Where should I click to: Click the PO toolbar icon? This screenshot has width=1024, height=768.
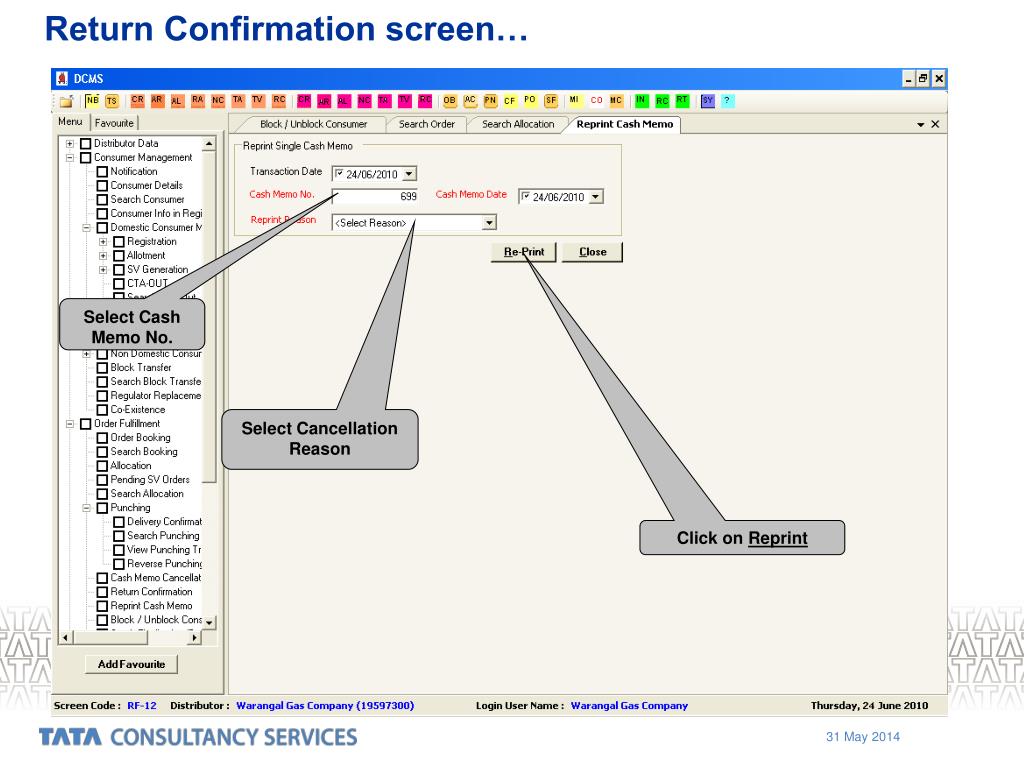click(530, 101)
